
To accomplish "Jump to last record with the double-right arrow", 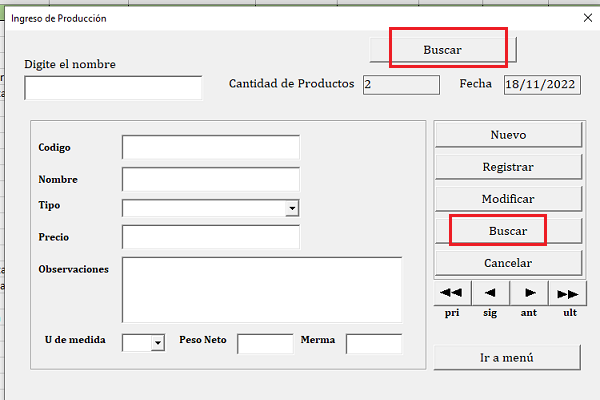I will click(567, 293).
